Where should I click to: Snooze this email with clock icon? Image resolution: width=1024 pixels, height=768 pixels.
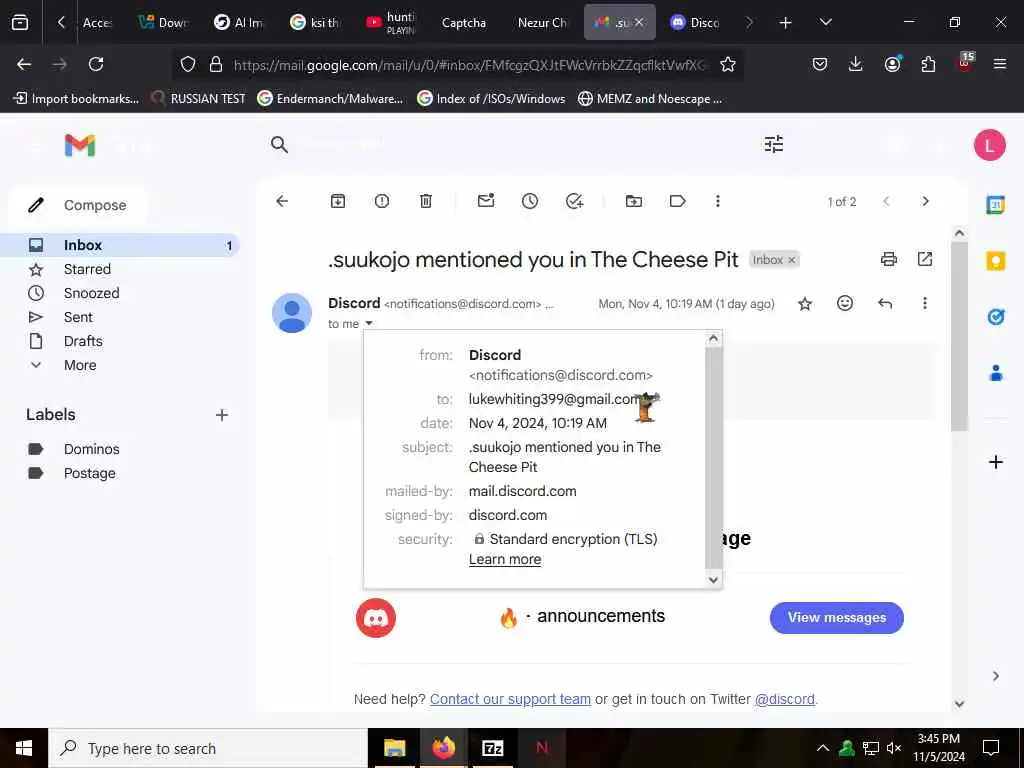[x=530, y=201]
